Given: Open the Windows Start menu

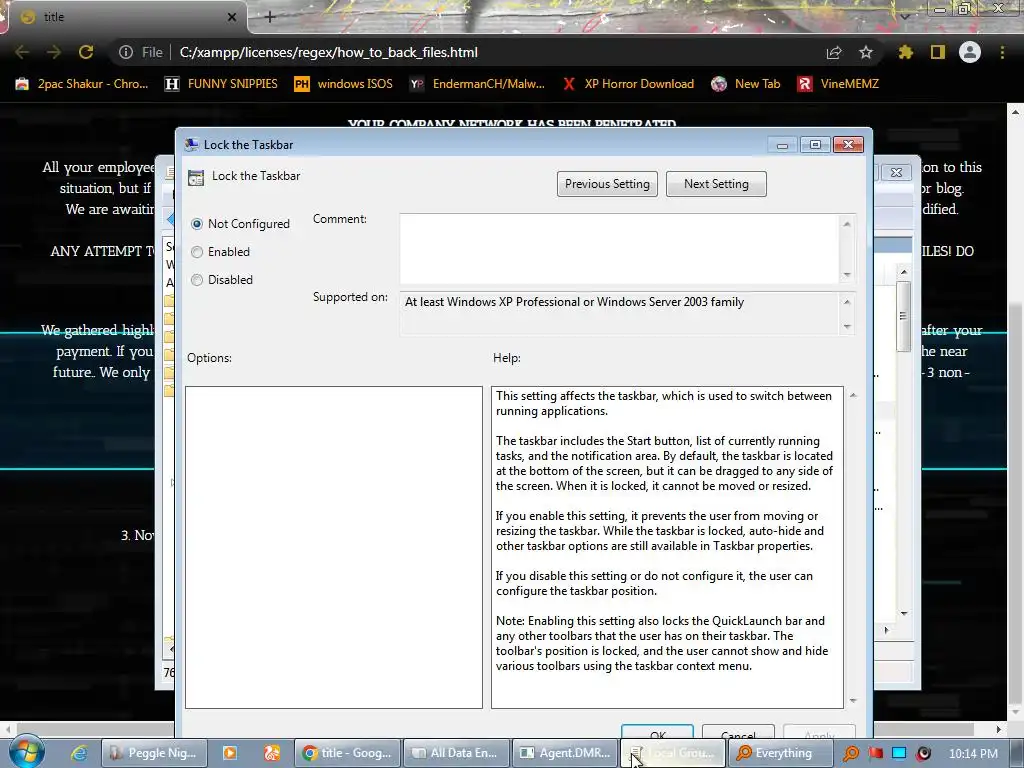Looking at the screenshot, I should pos(27,752).
